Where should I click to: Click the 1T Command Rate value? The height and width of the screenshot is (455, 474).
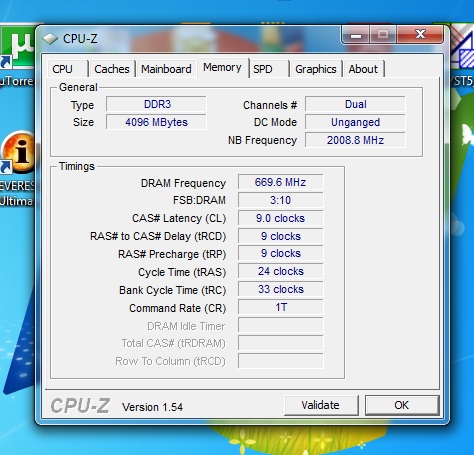[x=281, y=307]
